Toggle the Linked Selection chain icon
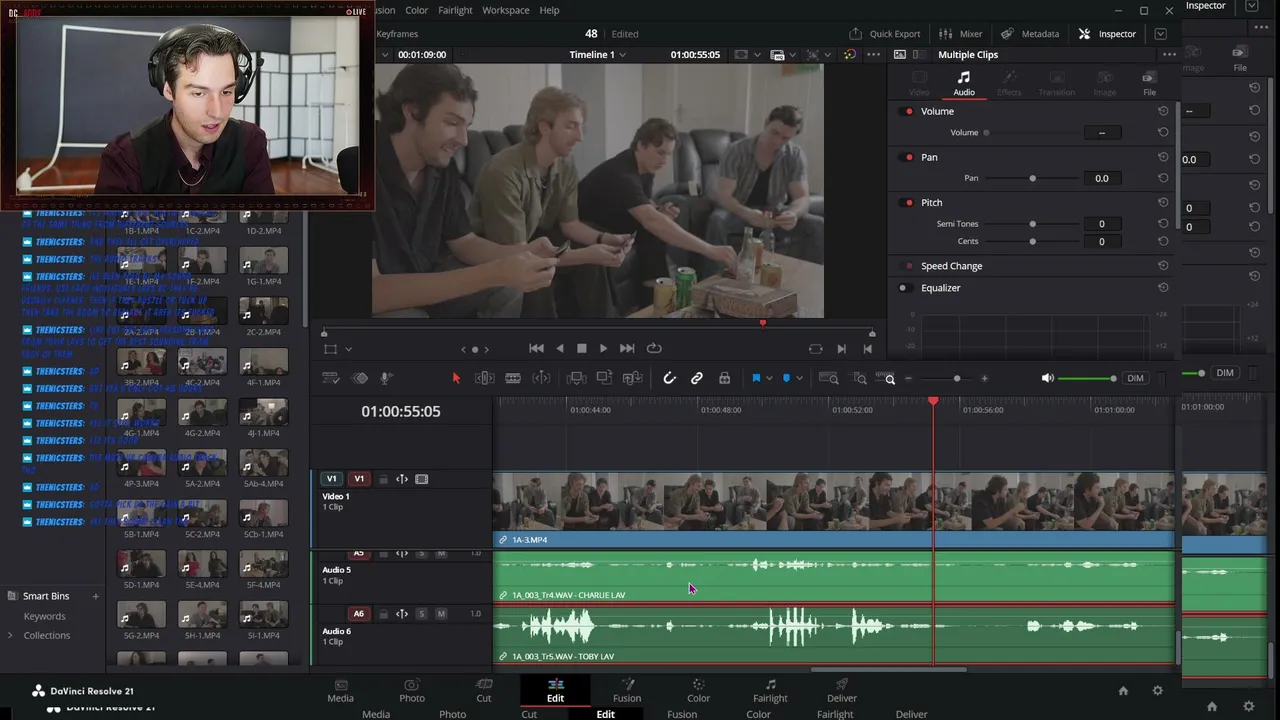The image size is (1280, 720). 697,378
